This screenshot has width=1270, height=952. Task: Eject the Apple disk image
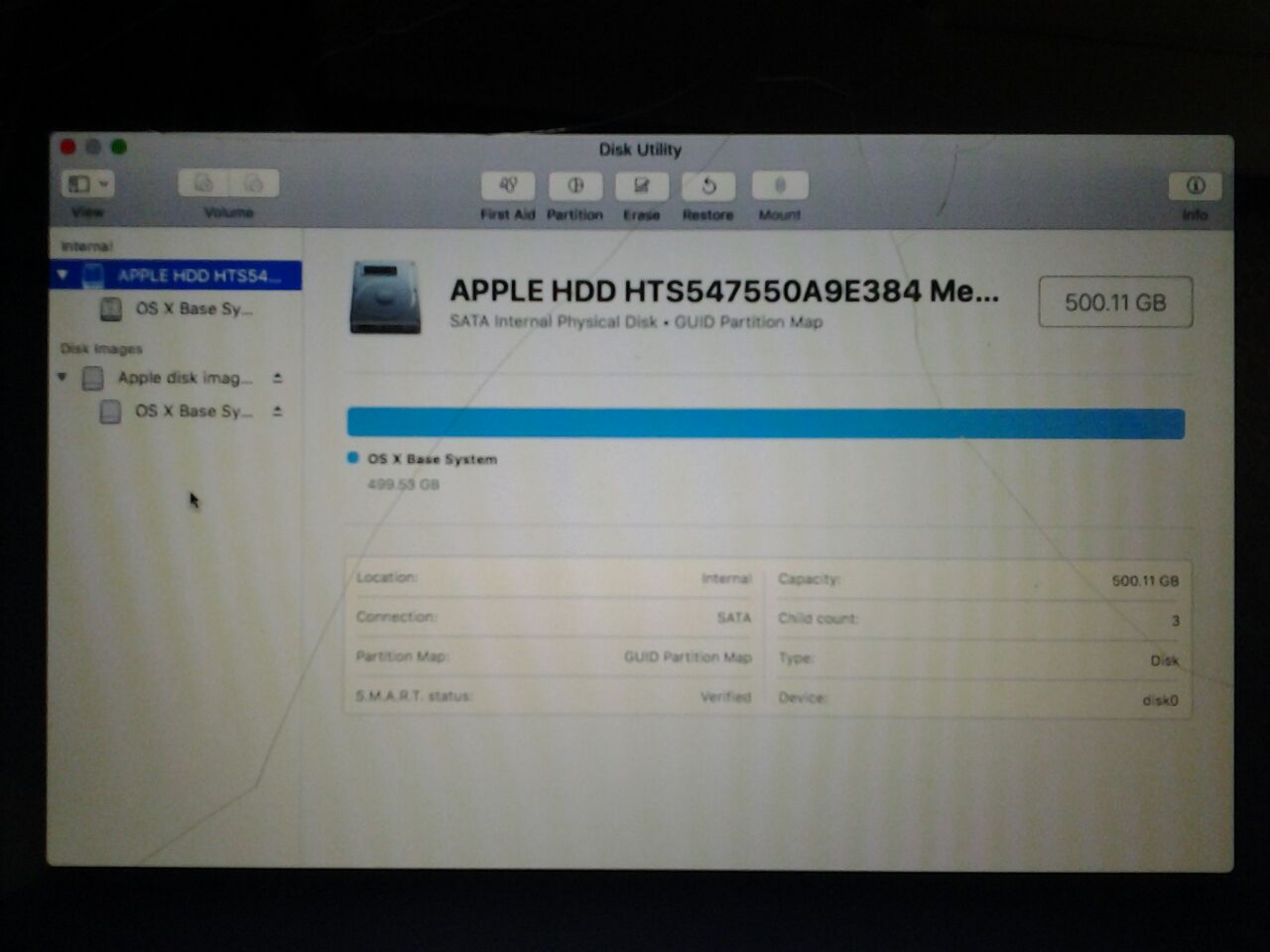click(278, 378)
